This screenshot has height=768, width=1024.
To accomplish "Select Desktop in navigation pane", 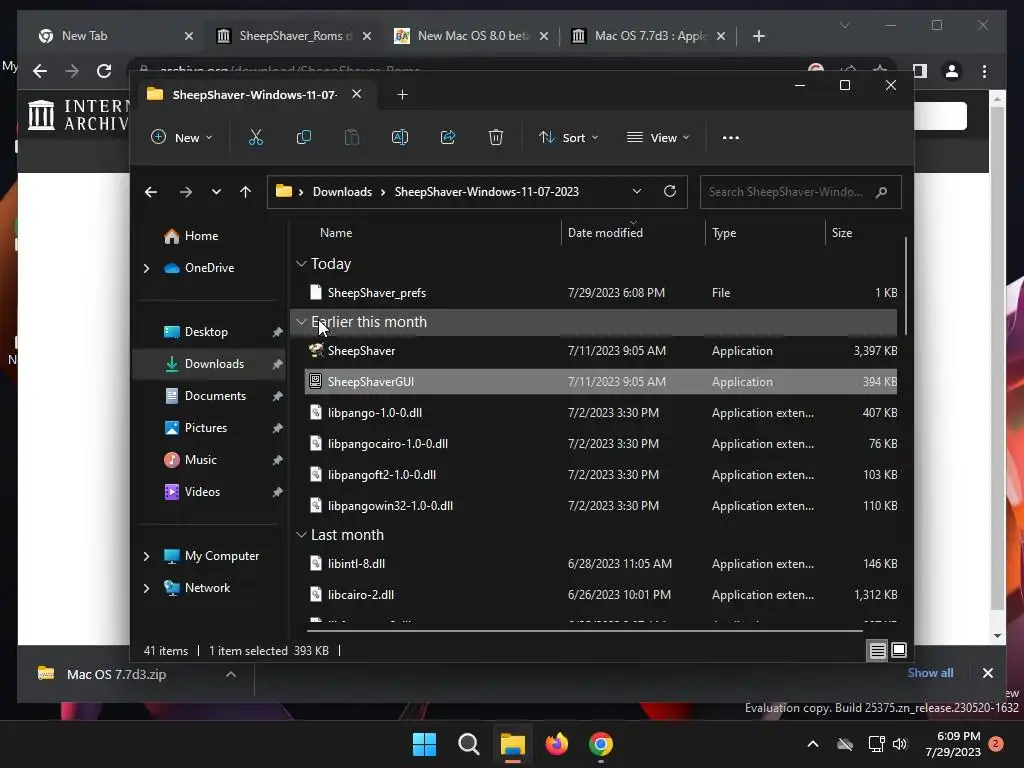I will coord(206,332).
